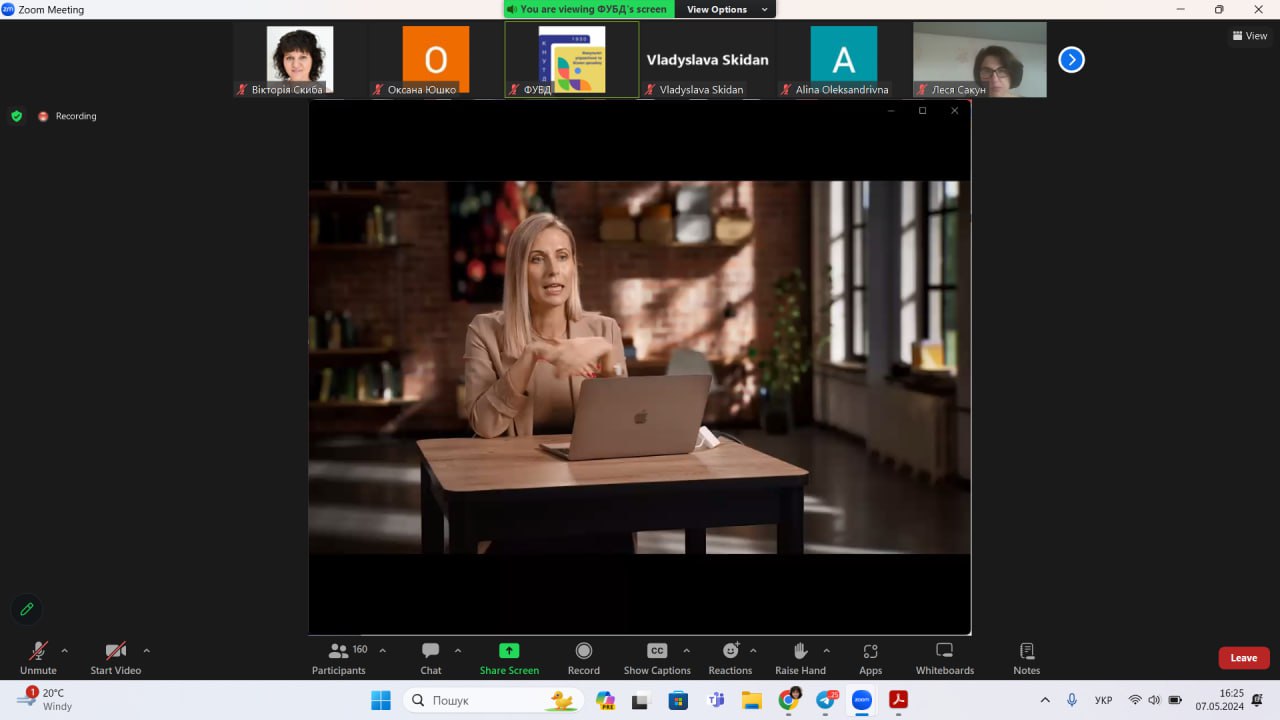The image size is (1280, 720).
Task: Open File Explorer from the taskbar
Action: [x=751, y=700]
